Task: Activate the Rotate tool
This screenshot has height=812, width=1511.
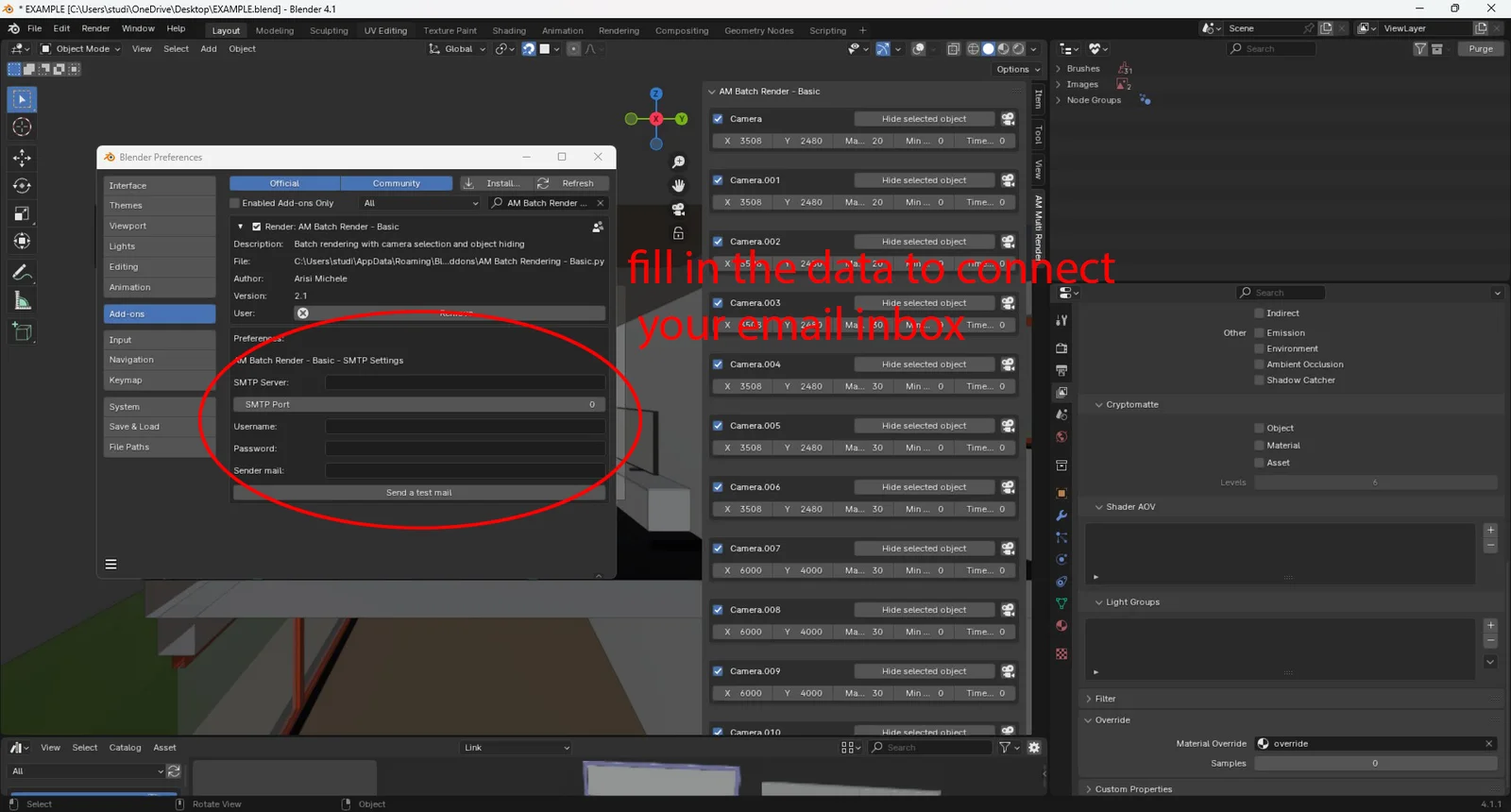Action: 22,186
